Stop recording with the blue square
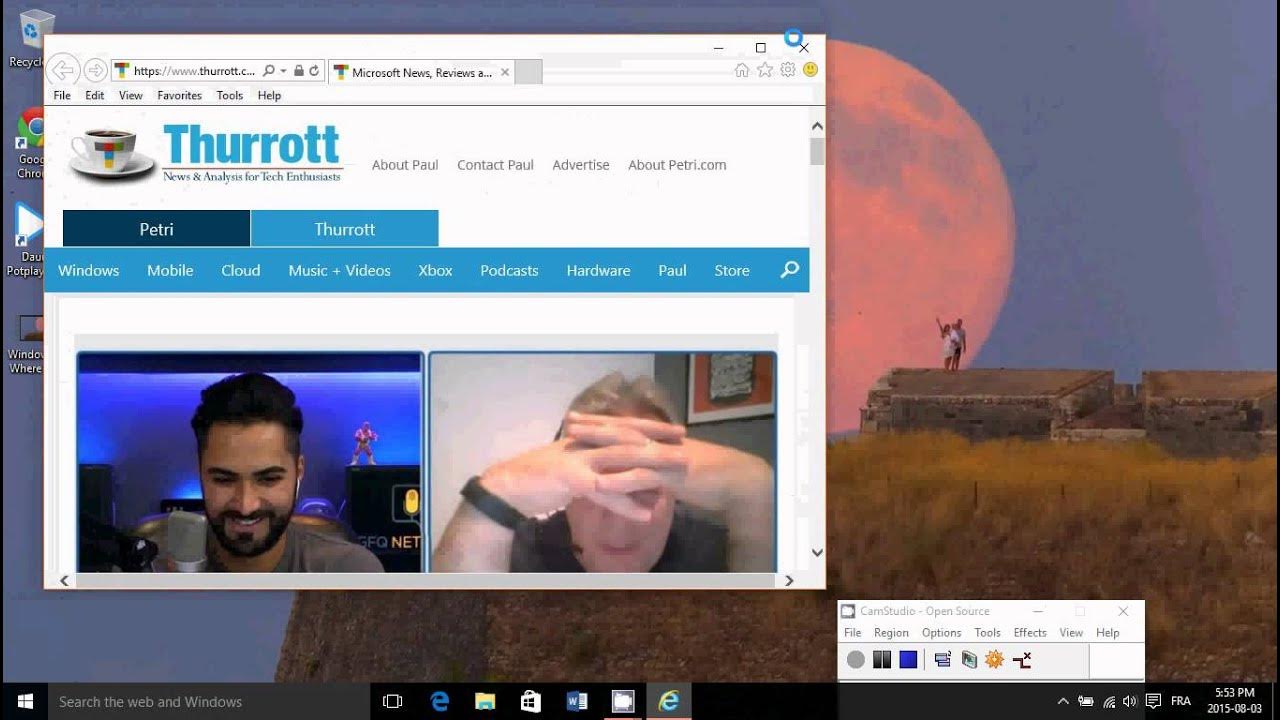This screenshot has width=1280, height=720. click(x=908, y=660)
